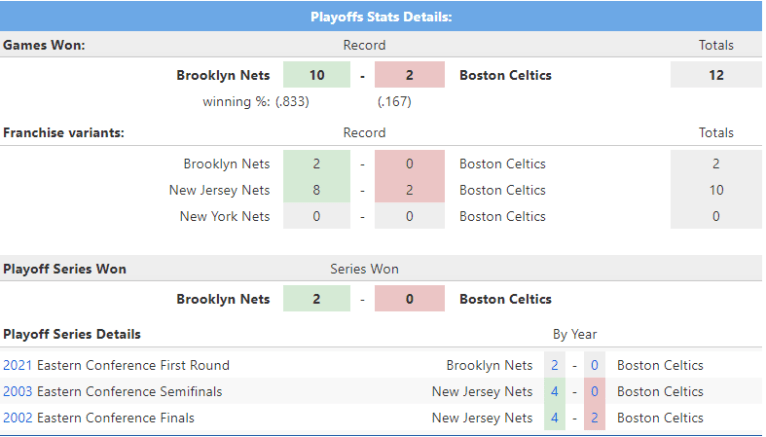Click the Playoffs Stats Details header bar
The width and height of the screenshot is (766, 437).
[x=380, y=17]
